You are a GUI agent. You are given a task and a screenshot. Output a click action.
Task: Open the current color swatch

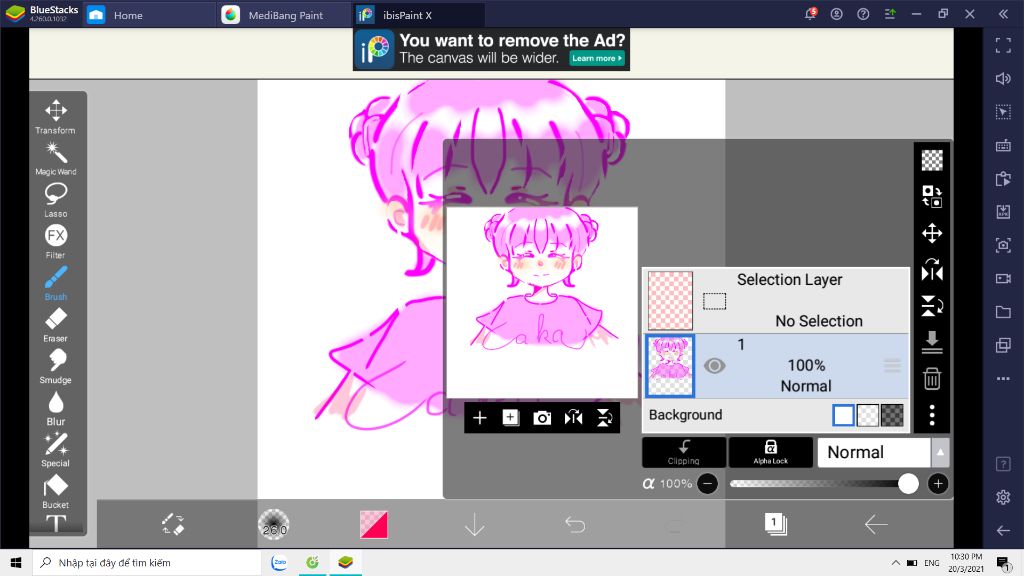[x=374, y=524]
